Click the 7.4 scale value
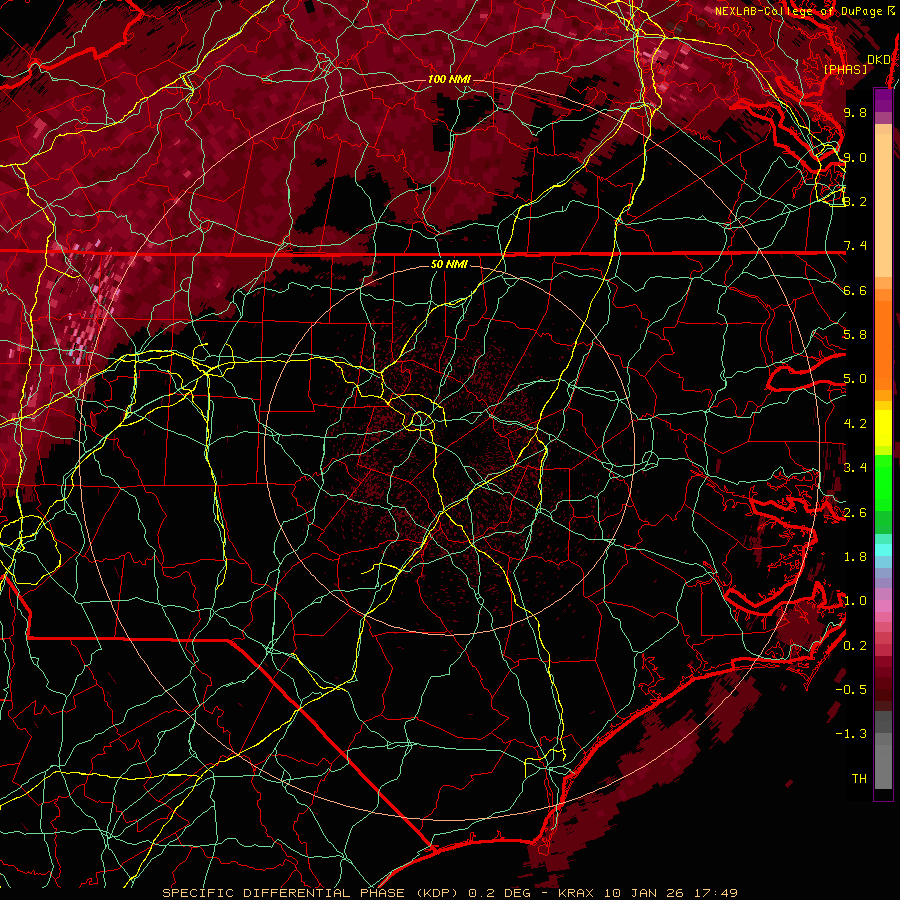This screenshot has height=900, width=900. coord(855,246)
